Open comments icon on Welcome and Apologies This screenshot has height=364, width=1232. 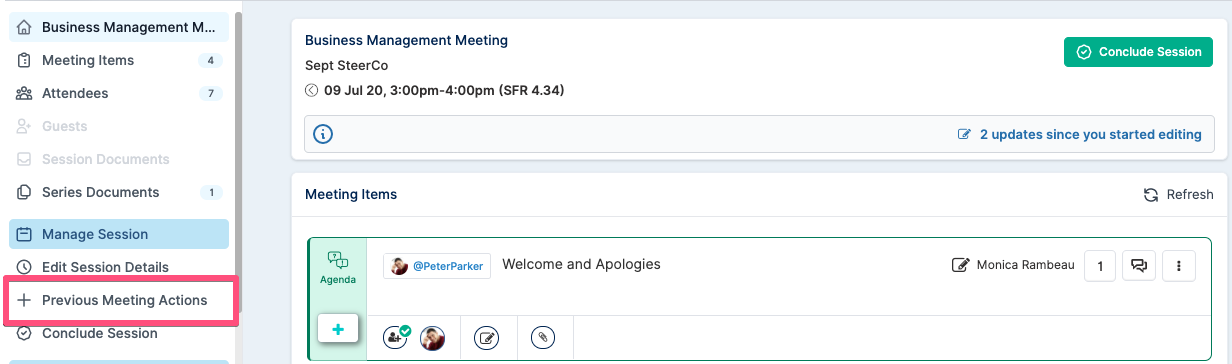[x=1138, y=265]
